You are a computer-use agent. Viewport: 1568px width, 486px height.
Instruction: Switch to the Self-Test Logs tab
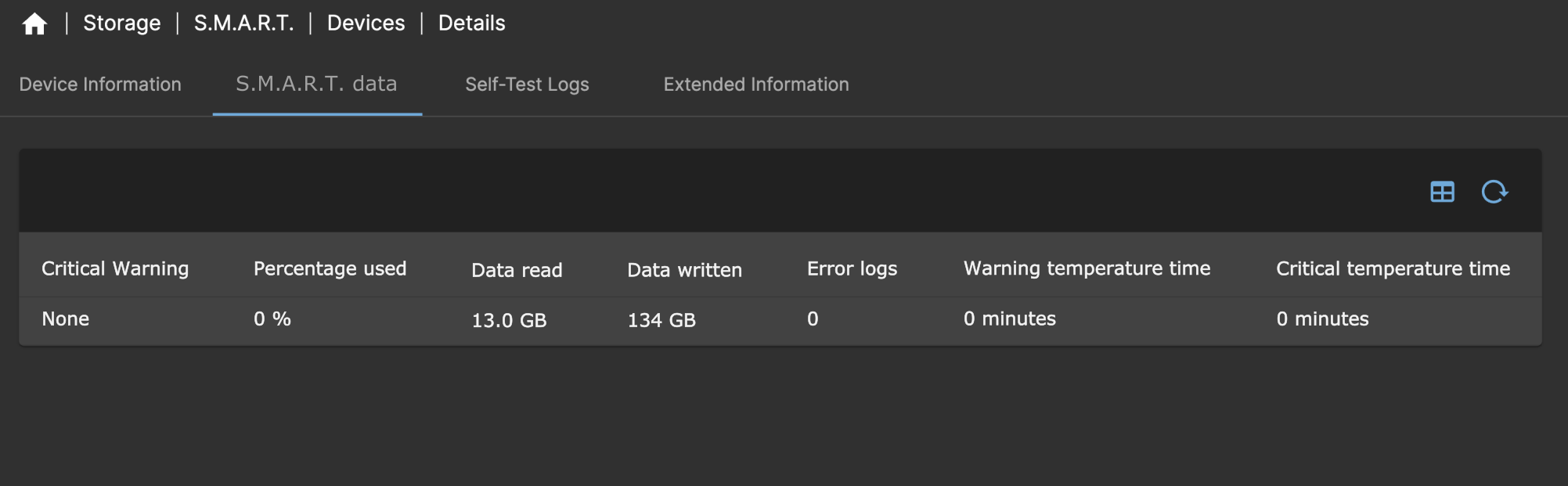(x=527, y=84)
